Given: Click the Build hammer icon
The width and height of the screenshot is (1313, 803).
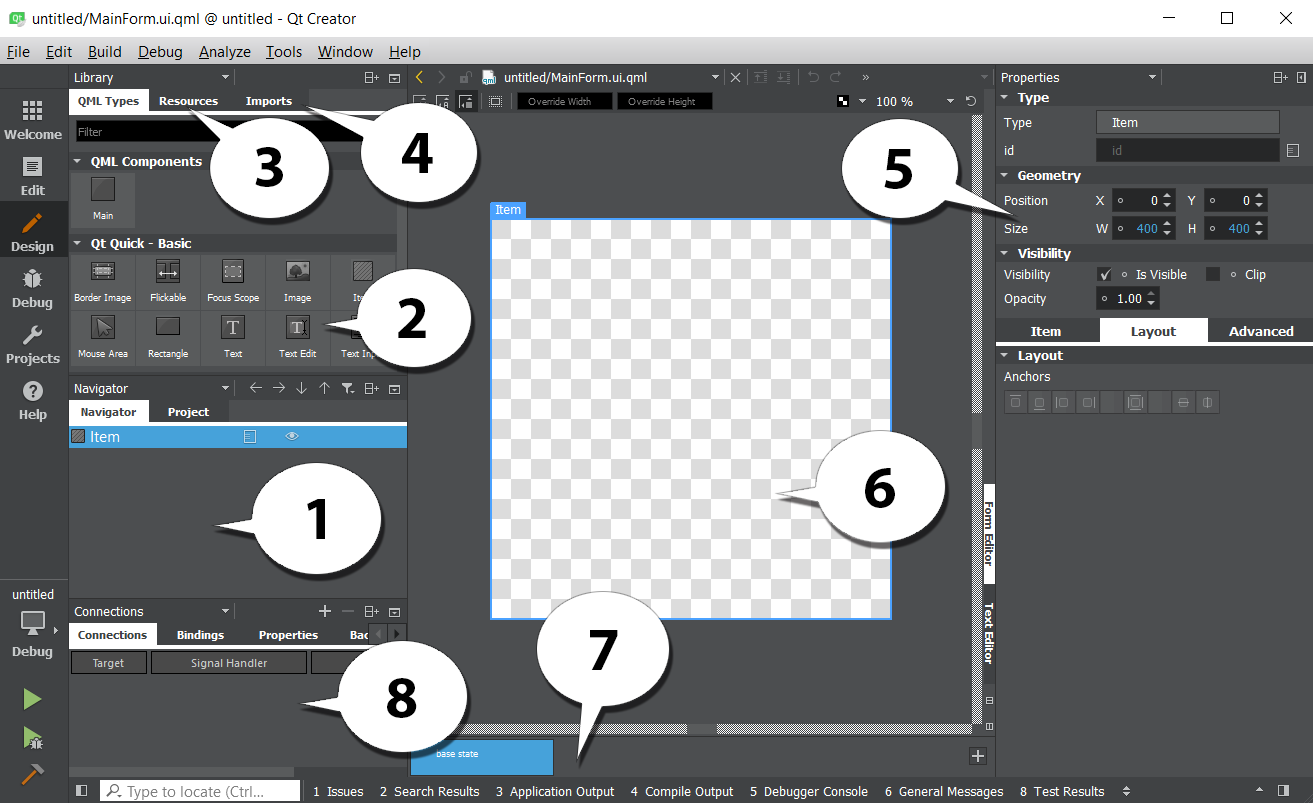Looking at the screenshot, I should coord(32,775).
